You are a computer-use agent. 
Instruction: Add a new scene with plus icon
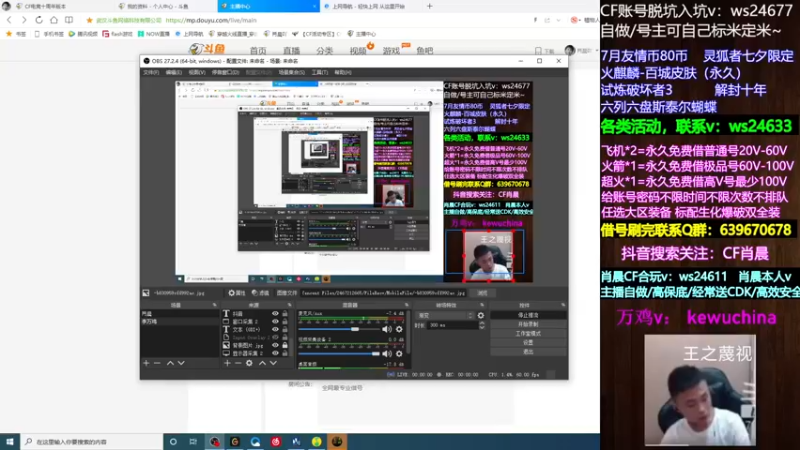pyautogui.click(x=146, y=363)
